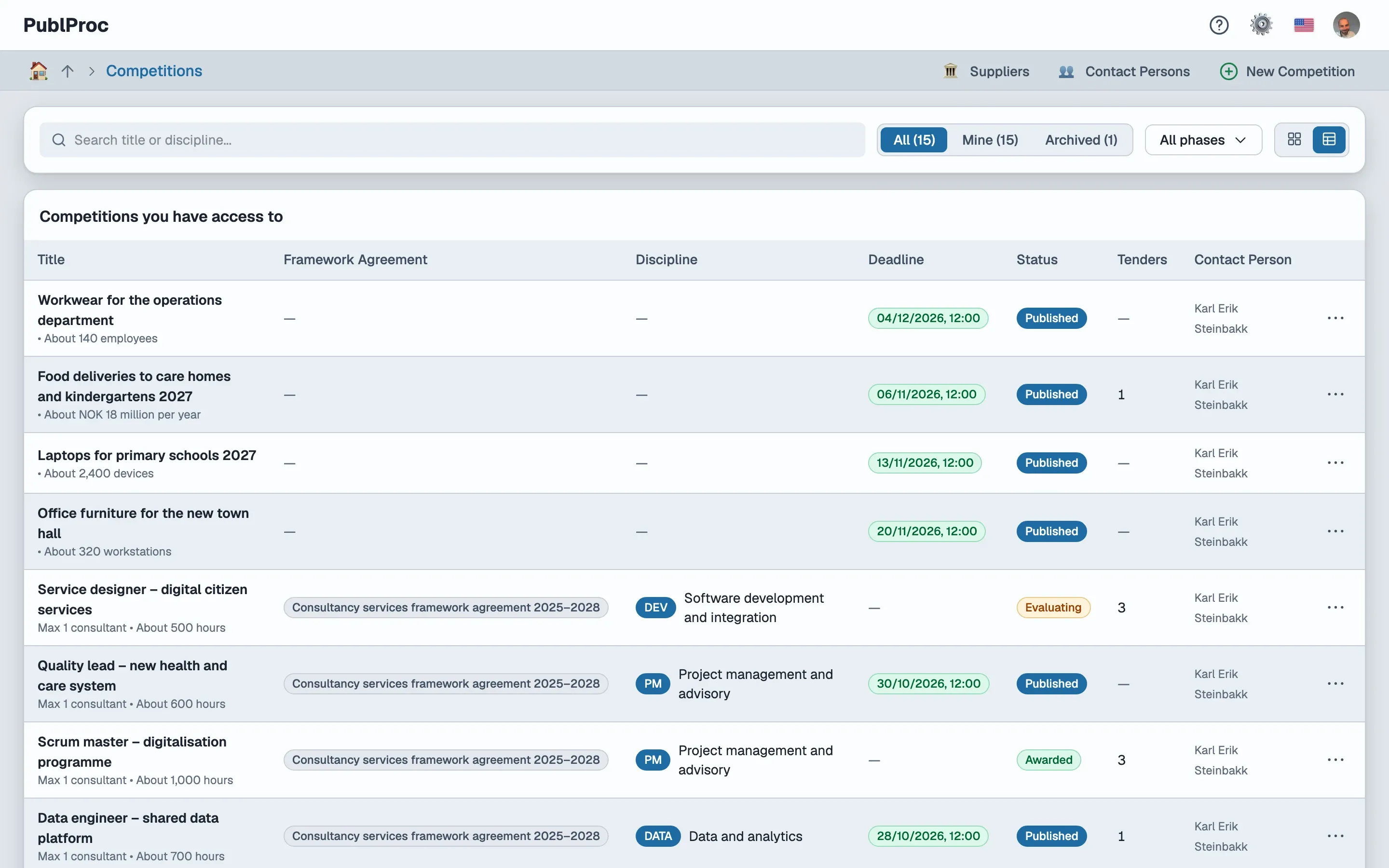
Task: Navigate up with the up arrow icon
Action: point(68,71)
